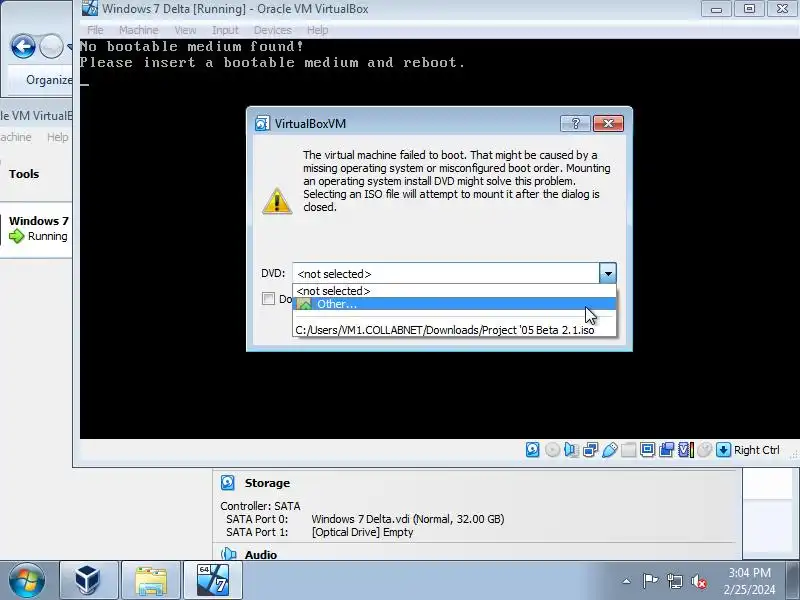Click the mouse integration status icon
The width and height of the screenshot is (800, 600).
coord(705,449)
